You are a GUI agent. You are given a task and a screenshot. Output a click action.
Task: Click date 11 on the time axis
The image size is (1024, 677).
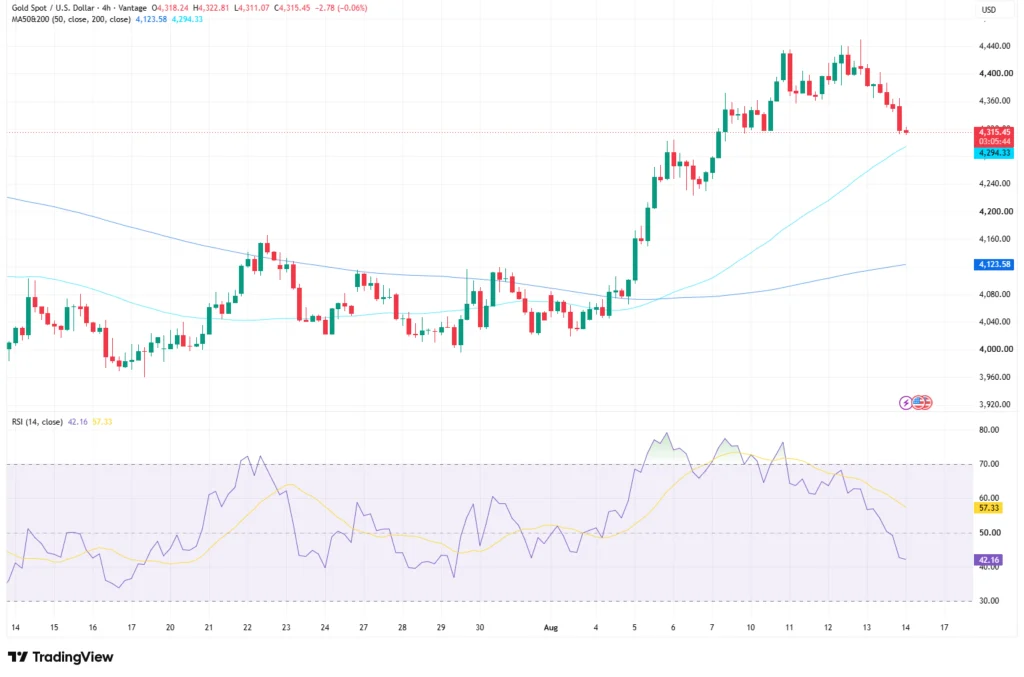click(789, 627)
